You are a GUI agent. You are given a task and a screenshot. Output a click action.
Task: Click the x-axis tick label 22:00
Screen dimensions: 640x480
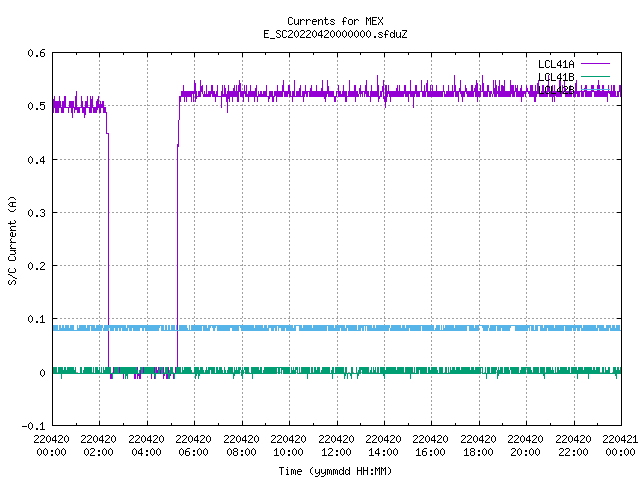[x=573, y=452]
